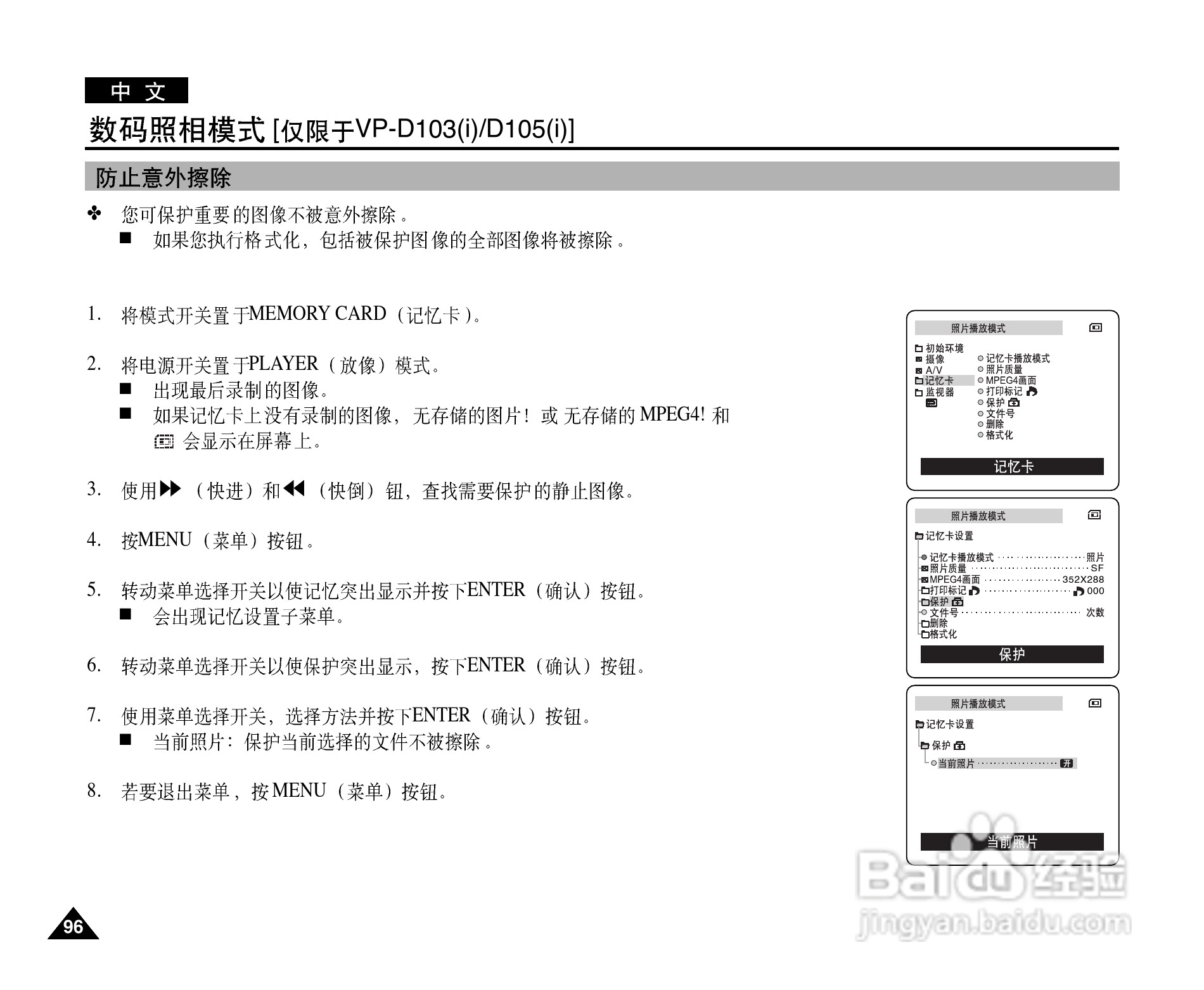The height and width of the screenshot is (990, 1204).
Task: Select the 文件号 row showing 次数
Action: point(1013,612)
